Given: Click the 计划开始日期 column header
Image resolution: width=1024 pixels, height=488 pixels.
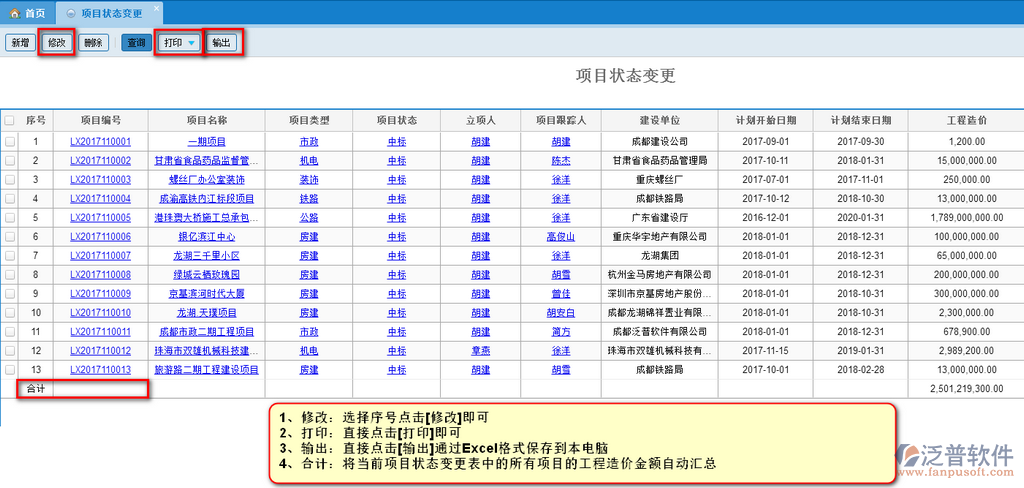Looking at the screenshot, I should 766,121.
